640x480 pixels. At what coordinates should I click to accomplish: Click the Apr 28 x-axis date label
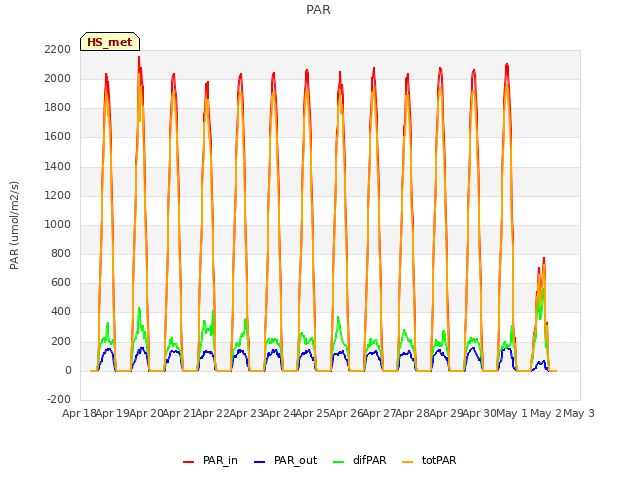pos(413,413)
